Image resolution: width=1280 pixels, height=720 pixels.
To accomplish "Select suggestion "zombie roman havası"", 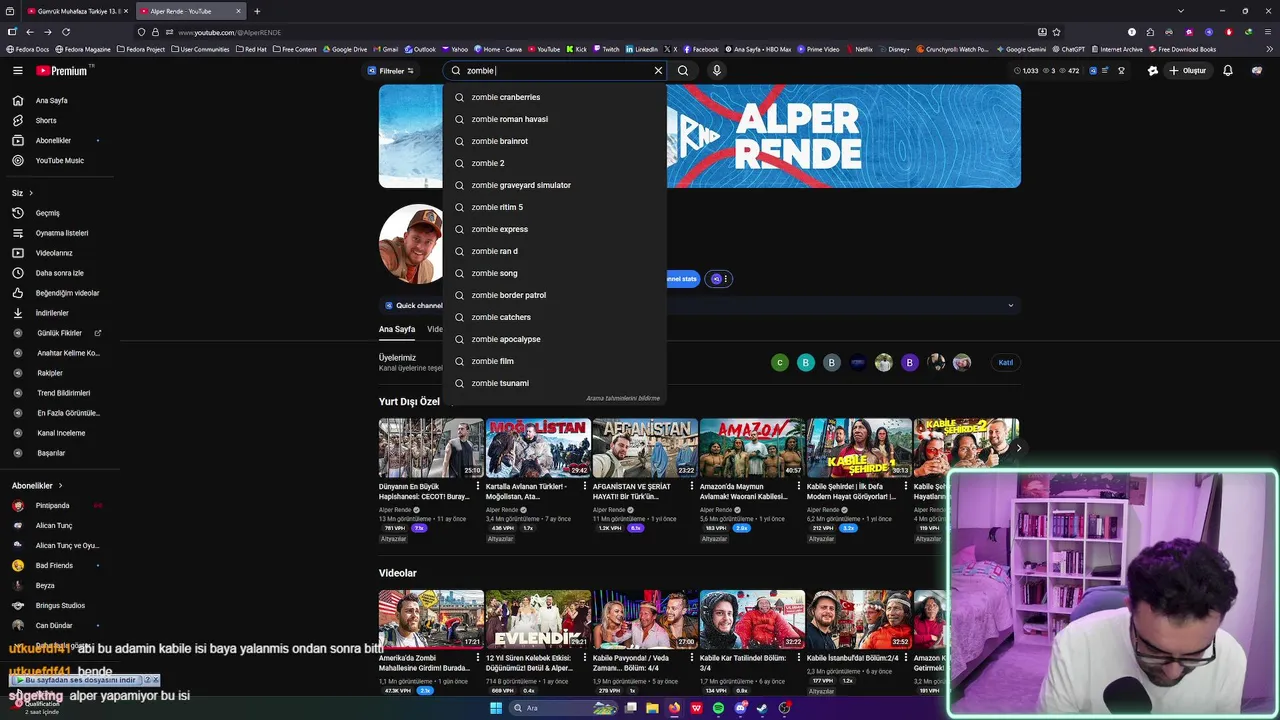I will click(x=555, y=119).
